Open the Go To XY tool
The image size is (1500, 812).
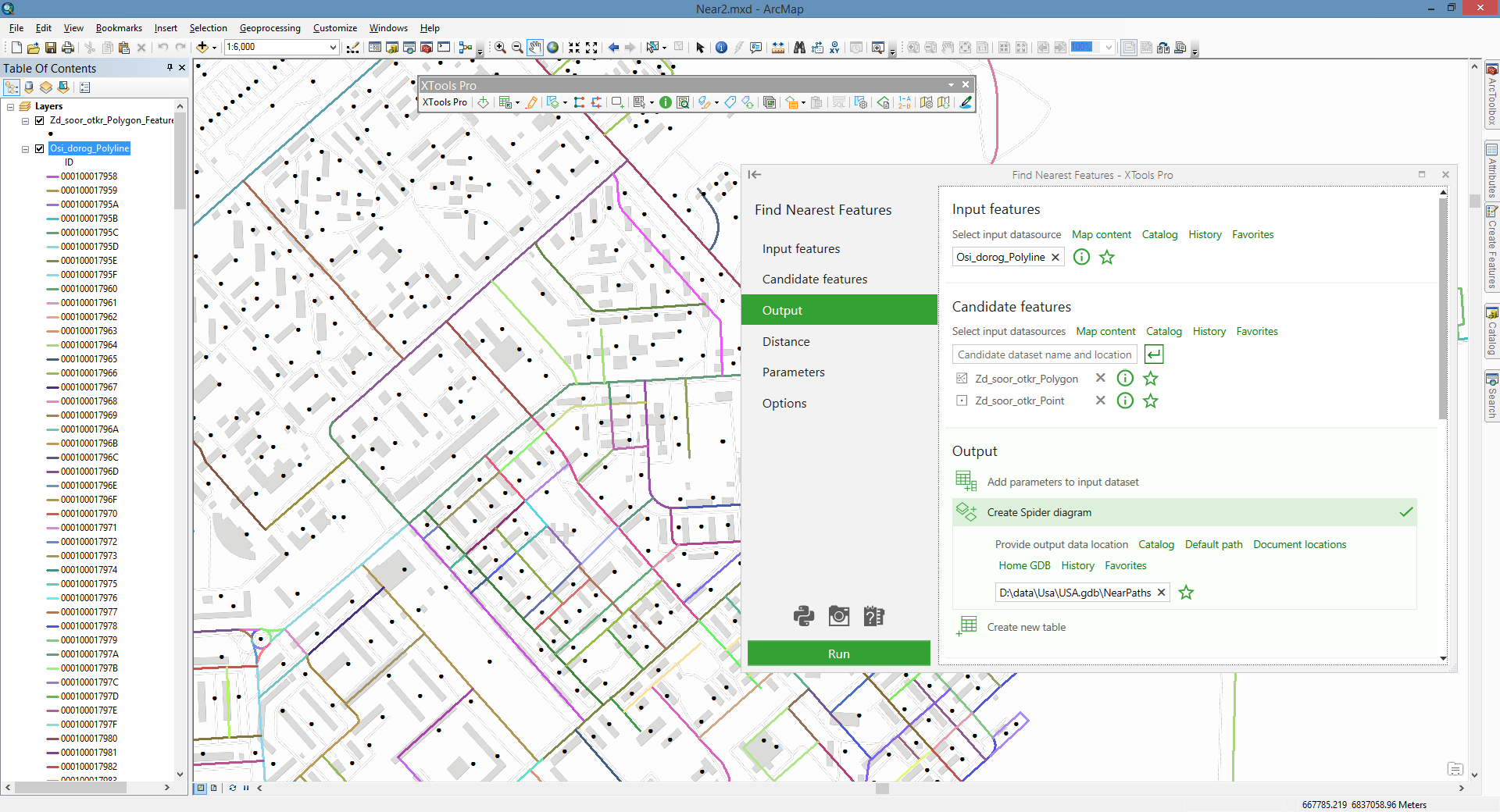834,48
